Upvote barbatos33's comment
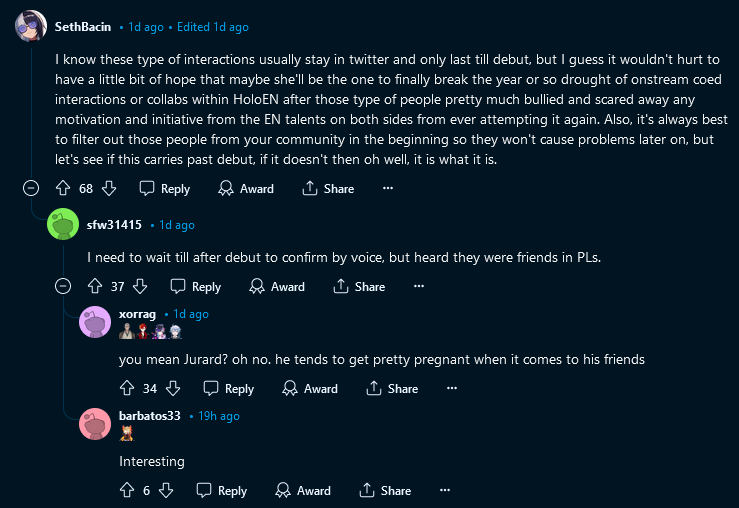739x508 pixels. click(126, 490)
